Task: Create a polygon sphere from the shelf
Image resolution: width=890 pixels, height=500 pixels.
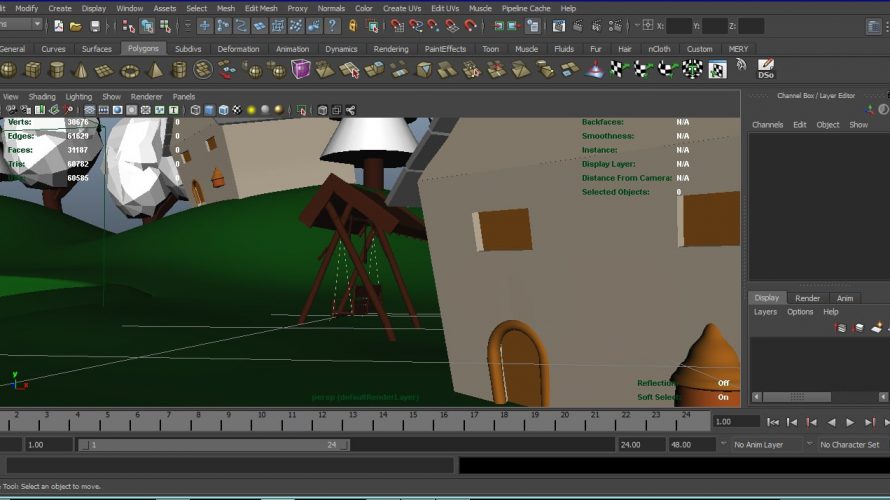Action: 8,69
